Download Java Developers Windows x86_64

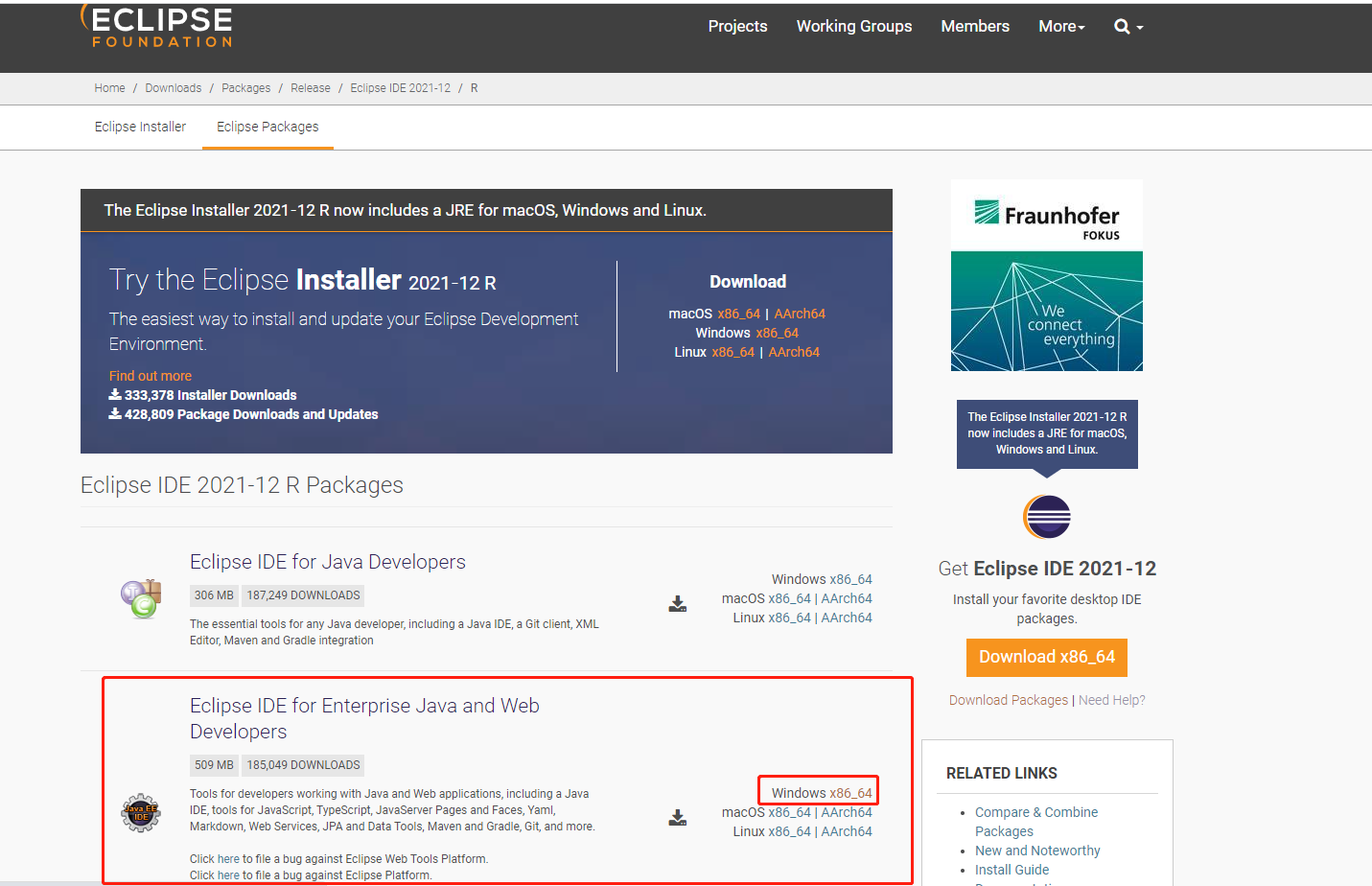click(851, 579)
